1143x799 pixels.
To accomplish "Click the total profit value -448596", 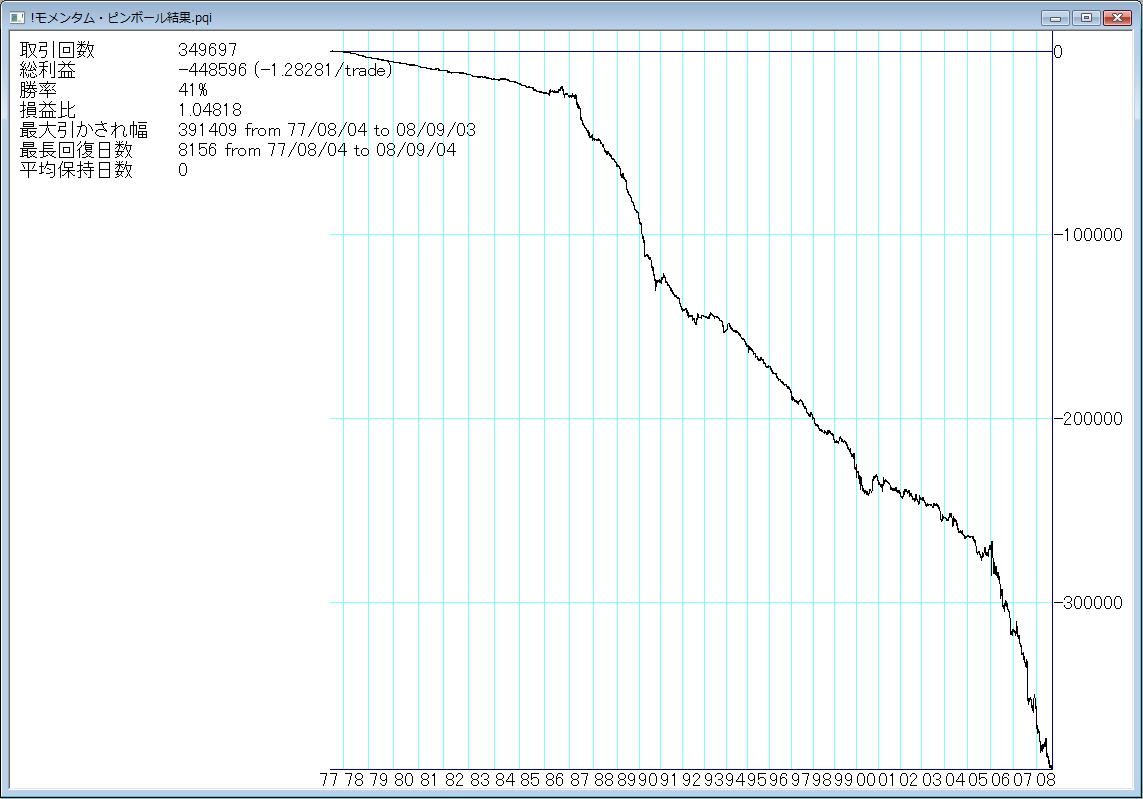I will click(x=212, y=70).
